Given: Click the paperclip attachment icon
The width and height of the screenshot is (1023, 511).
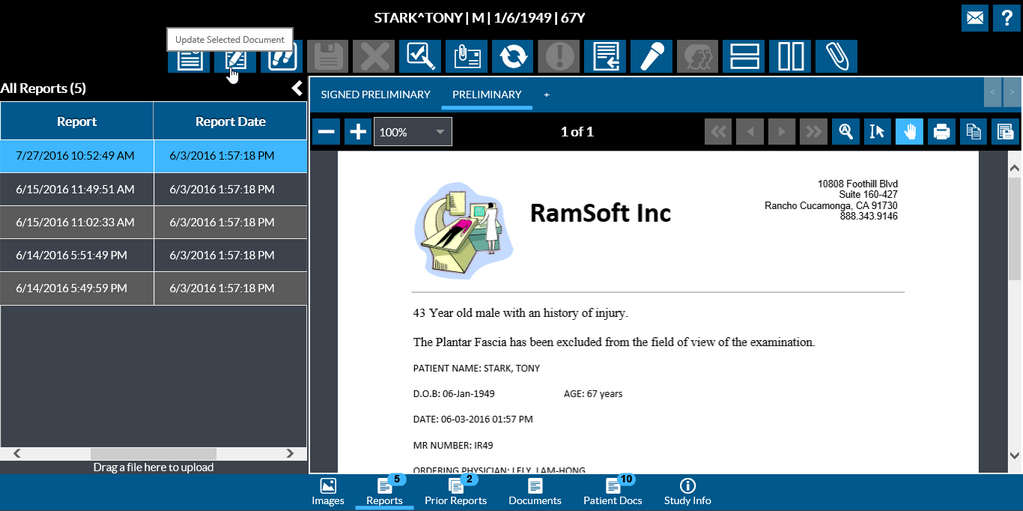Looking at the screenshot, I should pos(835,57).
